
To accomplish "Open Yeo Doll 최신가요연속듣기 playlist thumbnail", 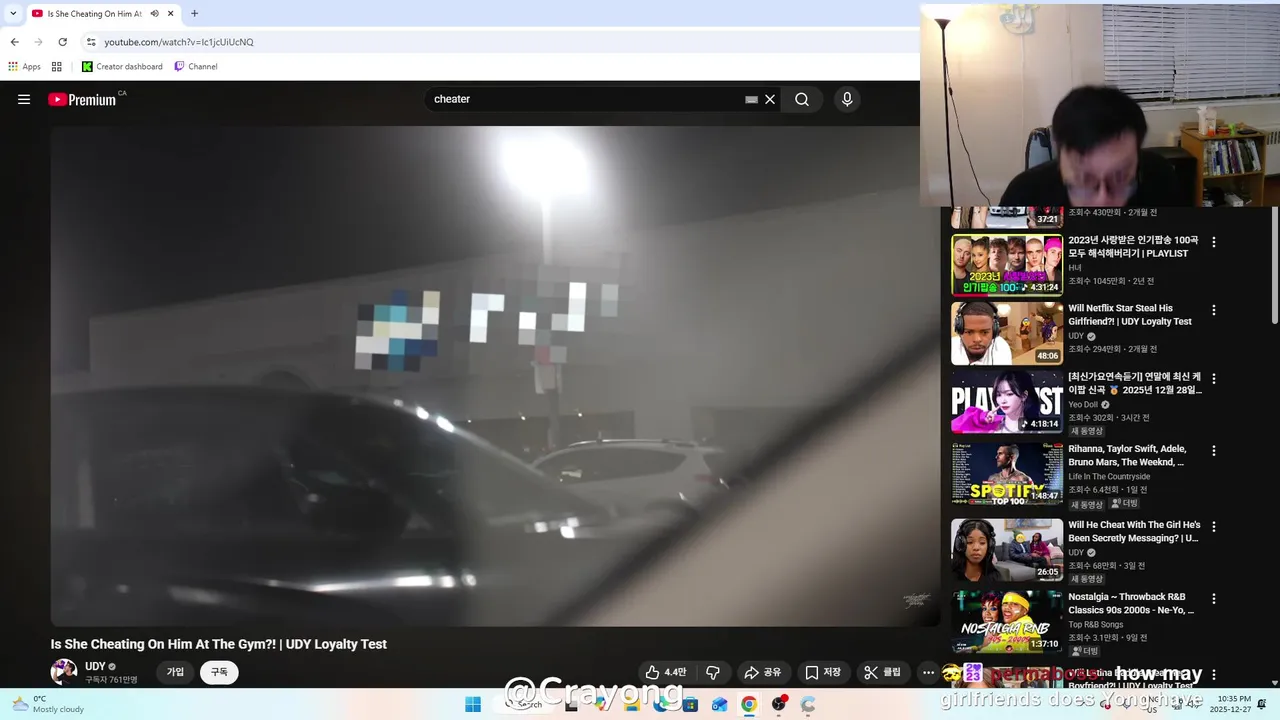I will coord(1006,402).
